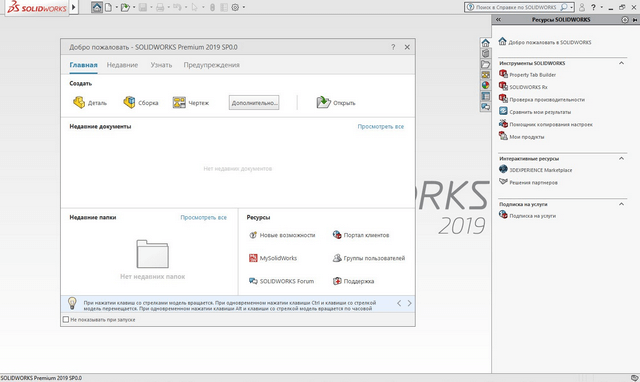This screenshot has width=640, height=382.
Task: Switch to the Главная tab
Action: coord(83,65)
